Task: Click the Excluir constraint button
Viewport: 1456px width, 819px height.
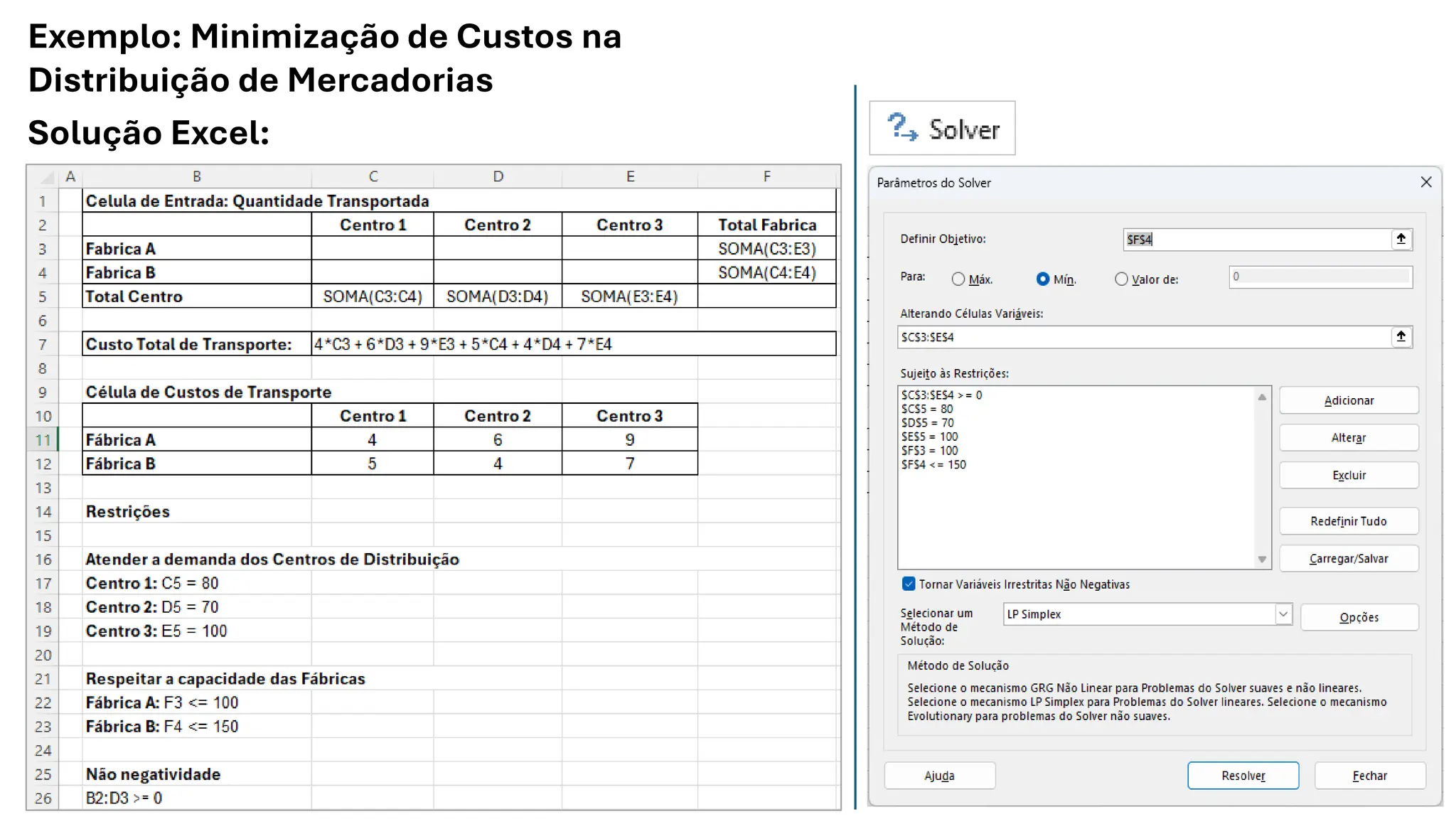Action: tap(1349, 475)
